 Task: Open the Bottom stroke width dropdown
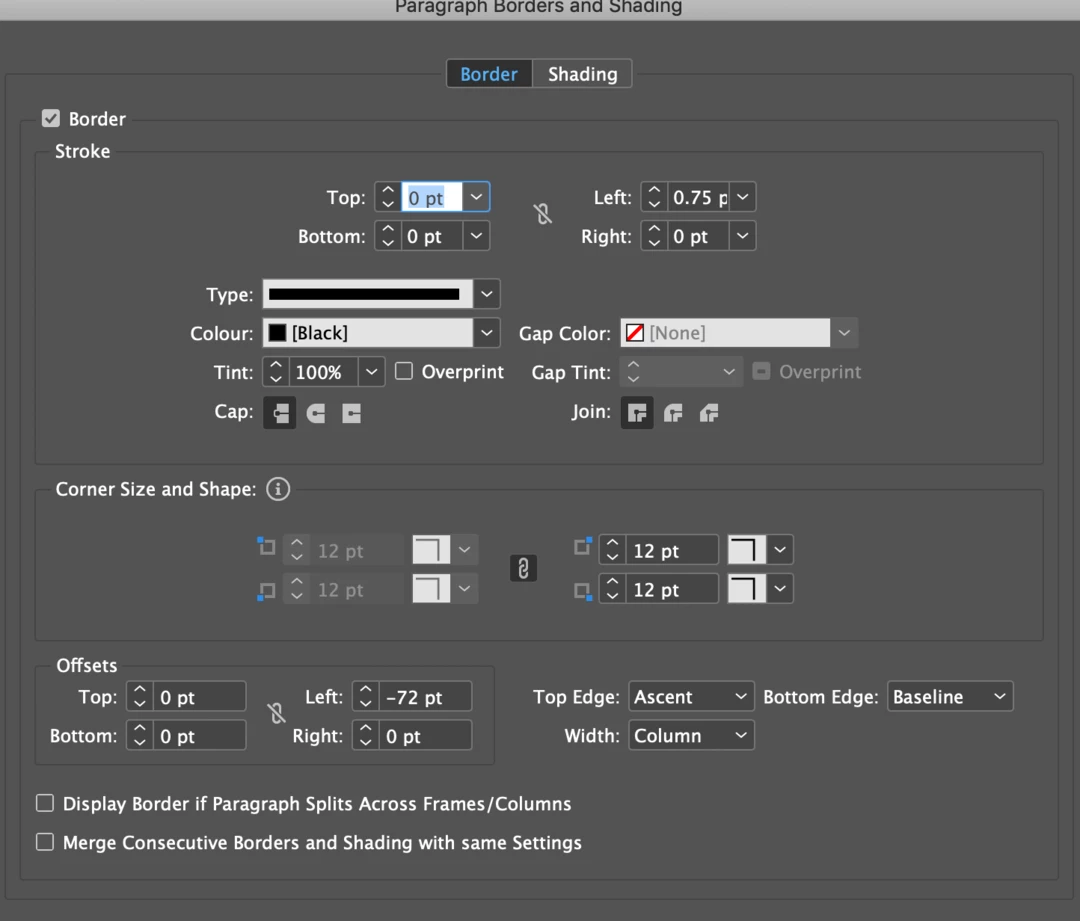point(476,236)
